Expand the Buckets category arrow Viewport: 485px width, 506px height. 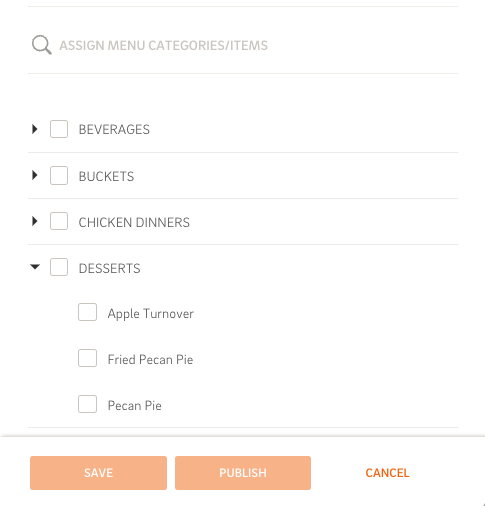point(35,175)
